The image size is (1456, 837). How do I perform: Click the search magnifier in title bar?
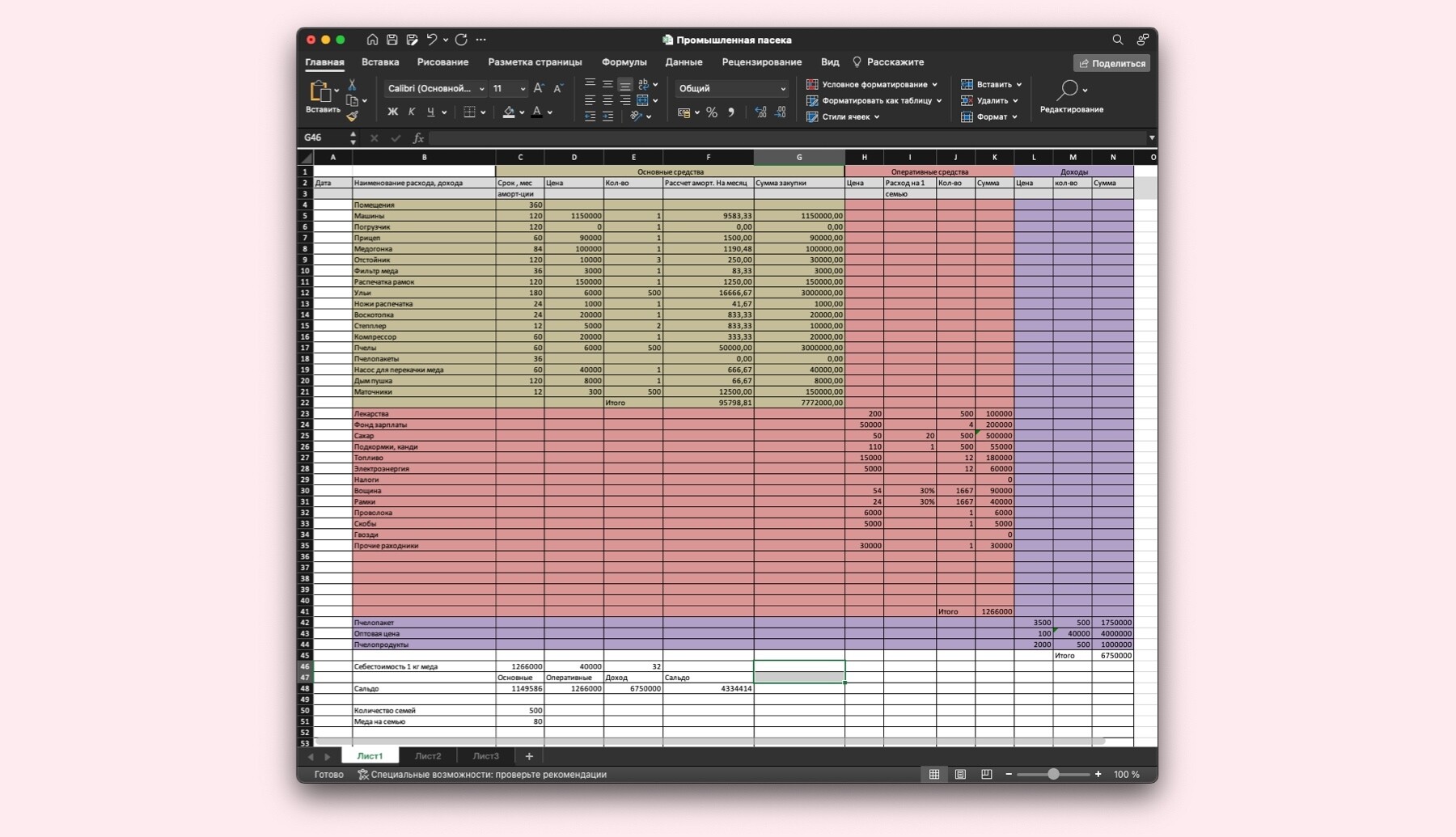tap(1118, 40)
